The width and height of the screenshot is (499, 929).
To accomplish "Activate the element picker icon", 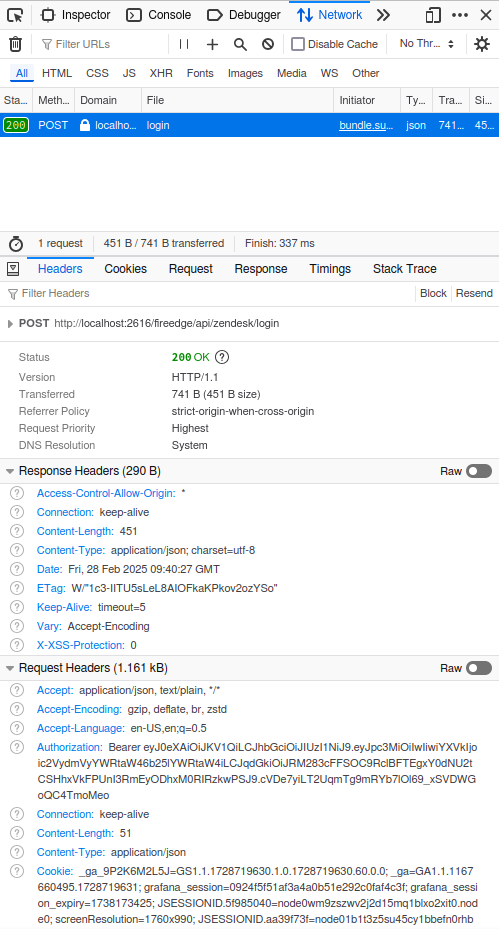I will 16,15.
